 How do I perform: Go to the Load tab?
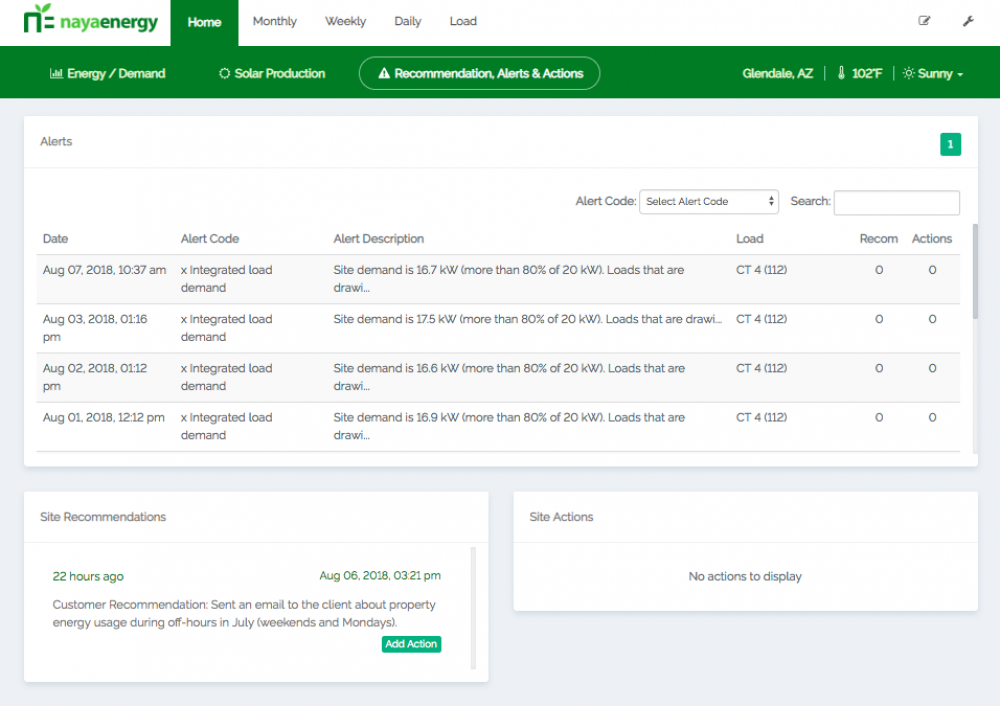tap(463, 22)
